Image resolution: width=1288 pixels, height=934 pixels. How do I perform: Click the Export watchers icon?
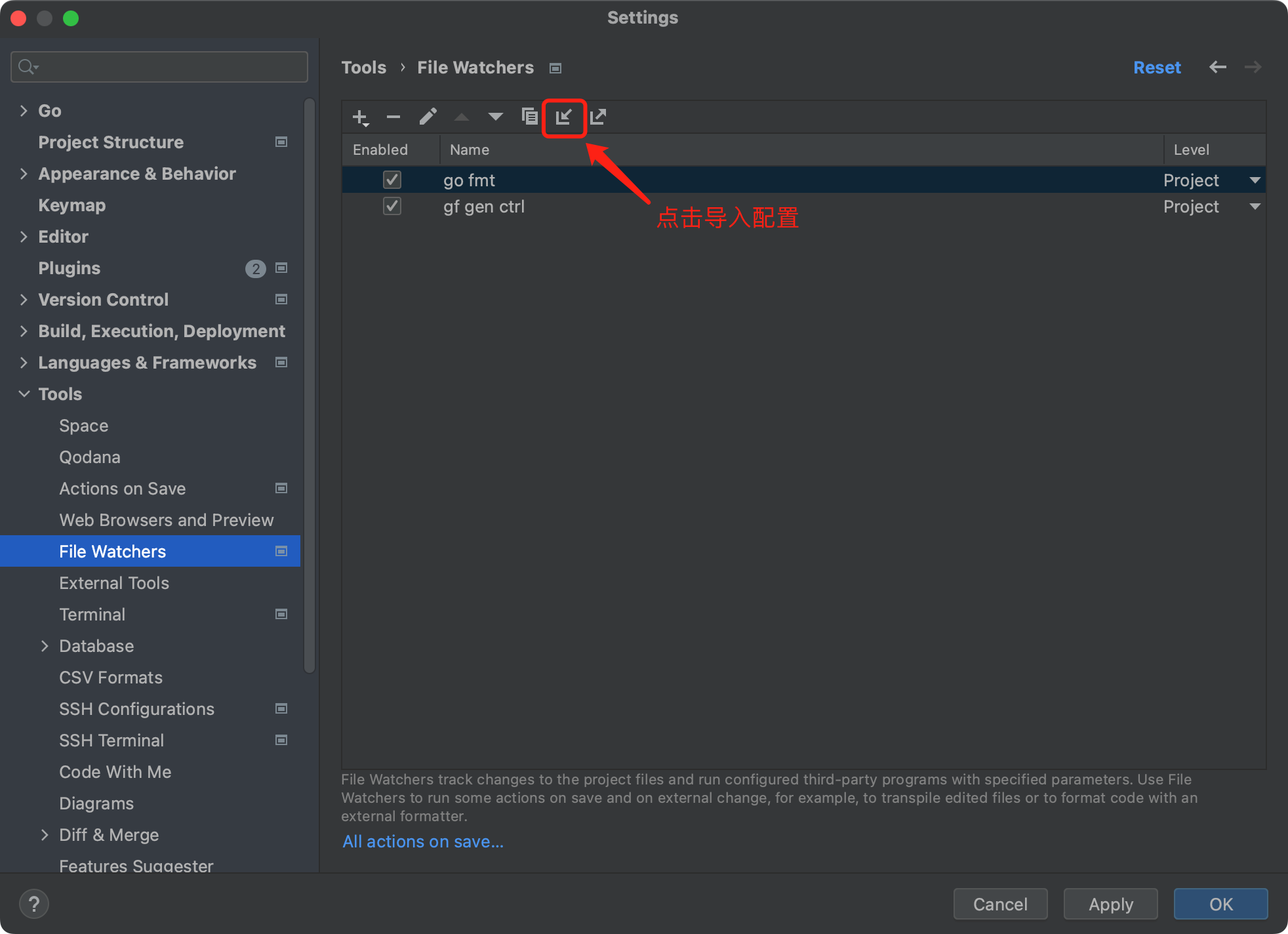click(x=598, y=117)
